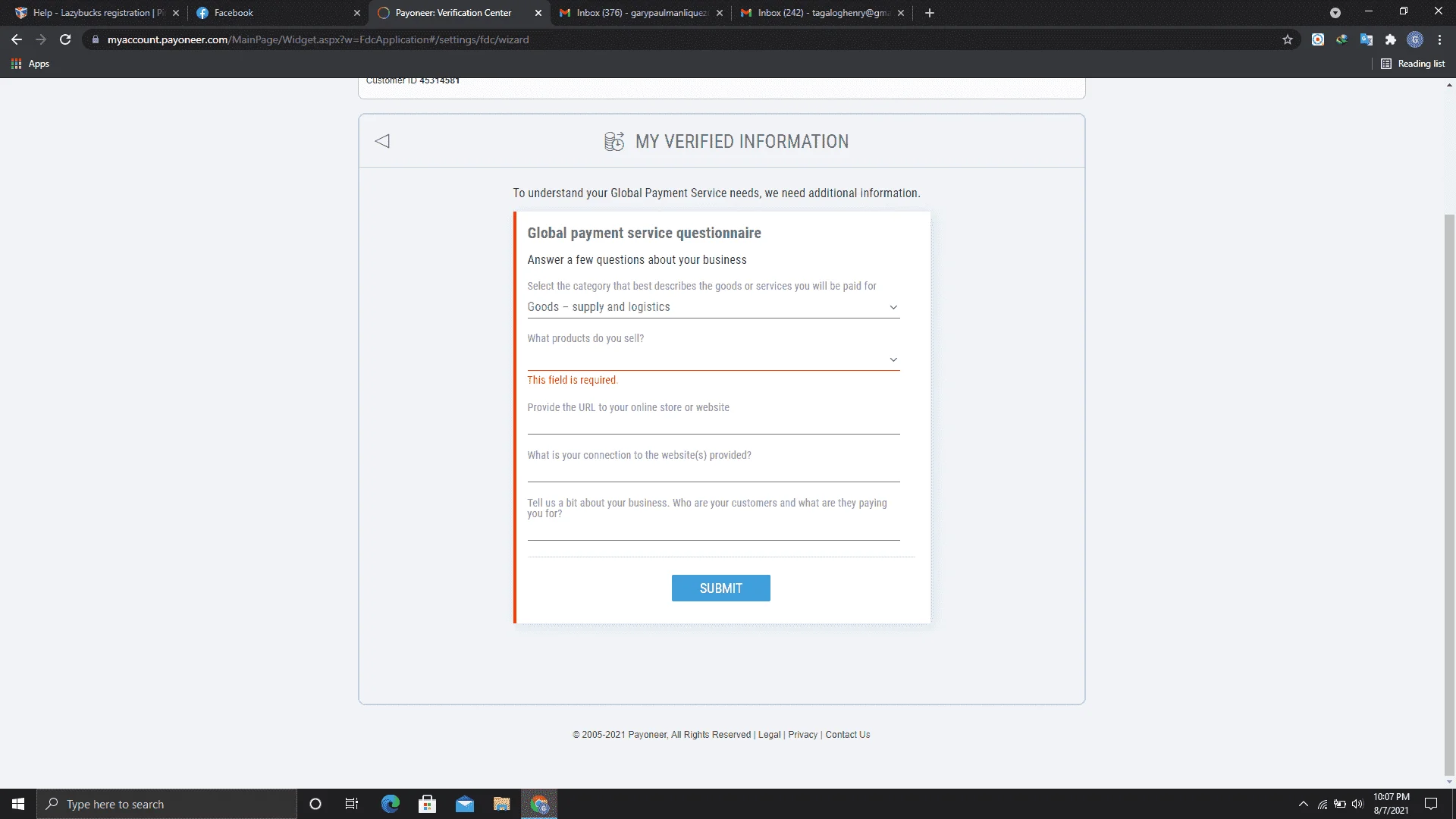Open the Contact Us footer link
Viewport: 1456px width, 819px height.
click(x=847, y=735)
